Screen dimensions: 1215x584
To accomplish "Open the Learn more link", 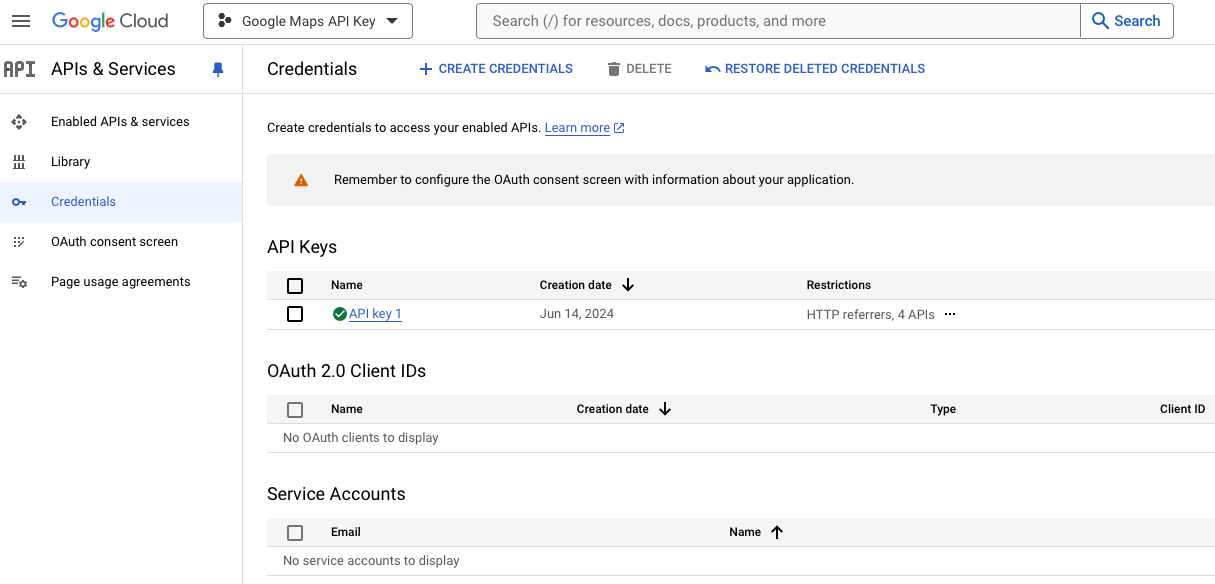I will 577,127.
